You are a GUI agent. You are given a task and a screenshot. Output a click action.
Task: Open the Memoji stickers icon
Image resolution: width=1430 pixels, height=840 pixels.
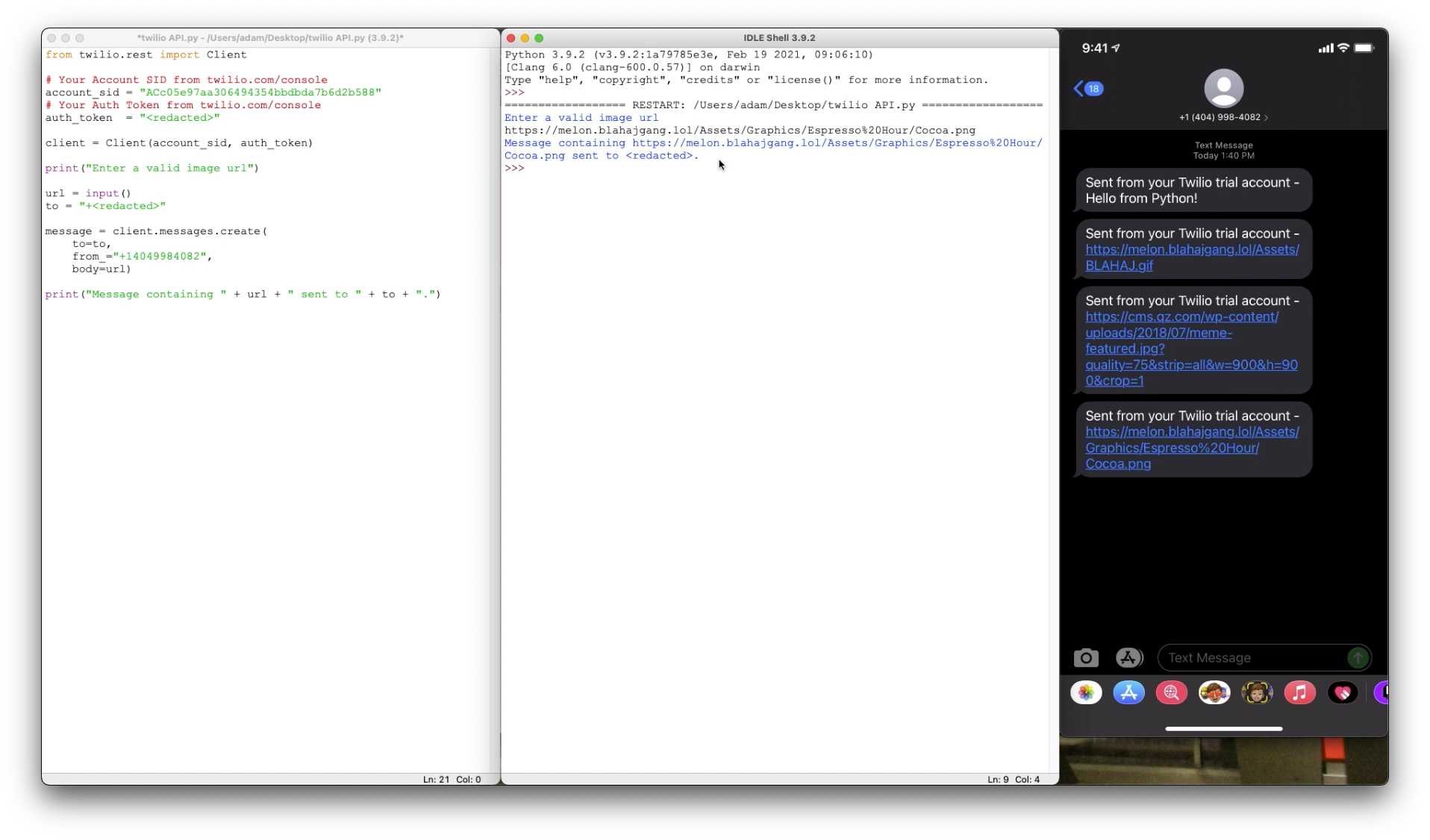(1214, 693)
